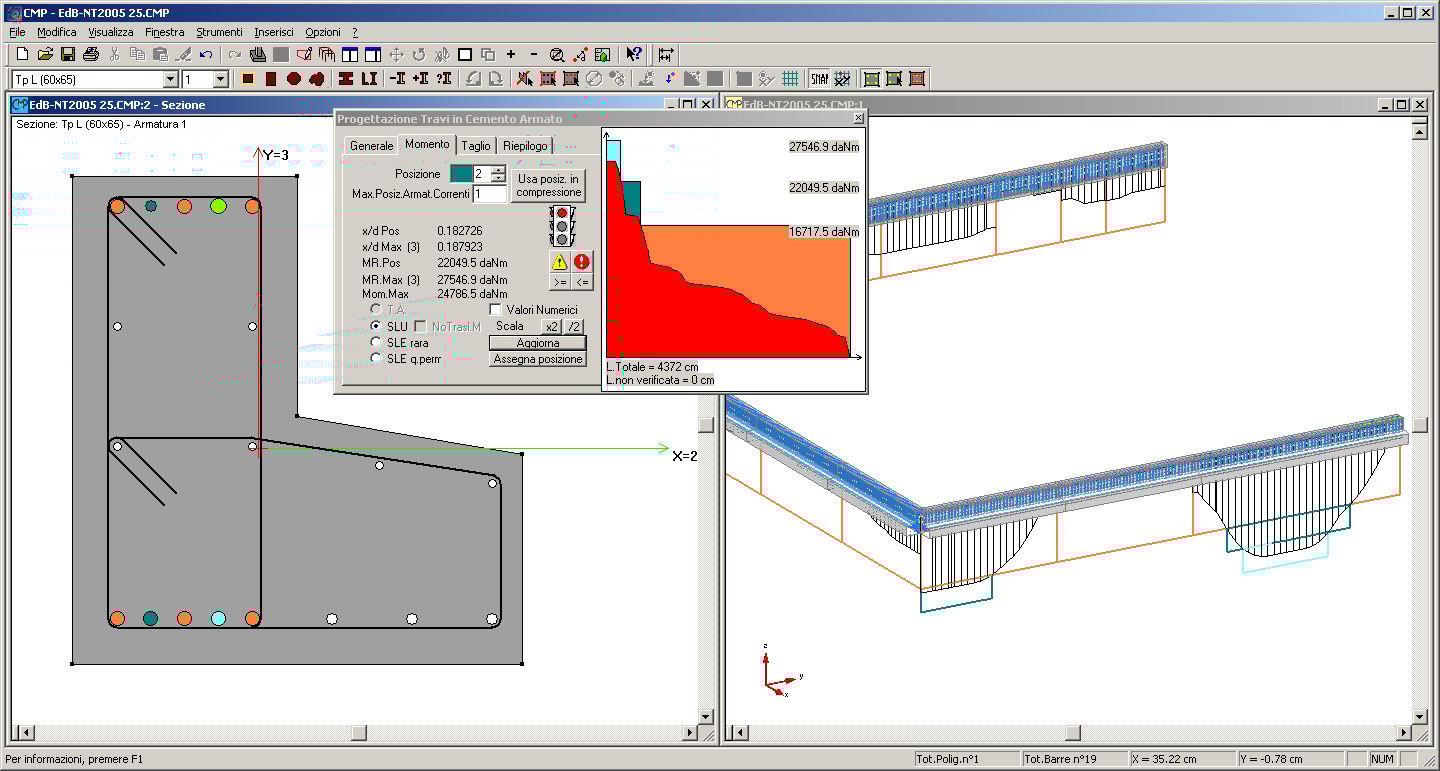Click the teal color swatch beside Posizione

tap(461, 174)
